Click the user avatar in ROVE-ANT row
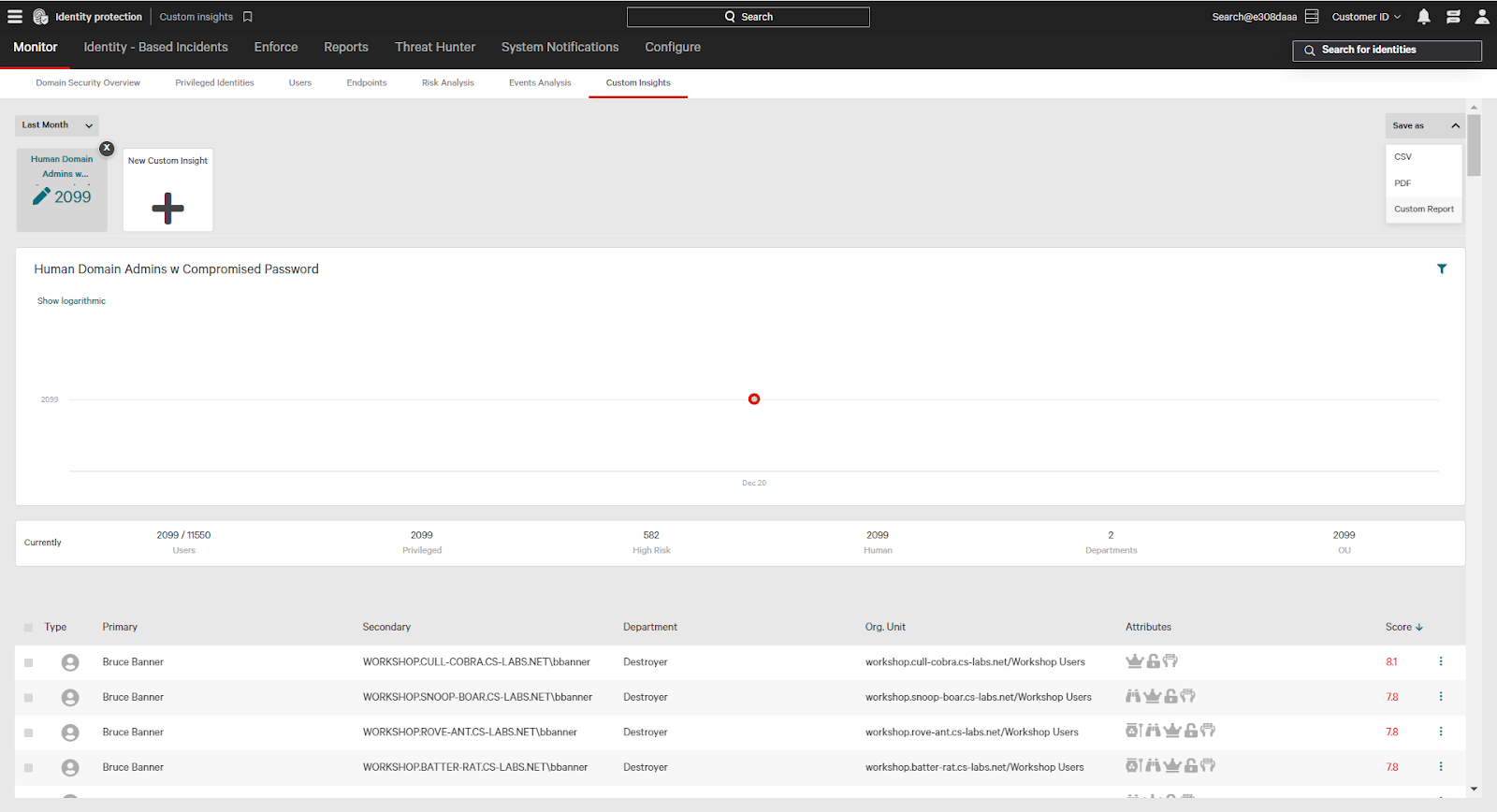Screen dimensions: 1497x812 click(x=70, y=732)
